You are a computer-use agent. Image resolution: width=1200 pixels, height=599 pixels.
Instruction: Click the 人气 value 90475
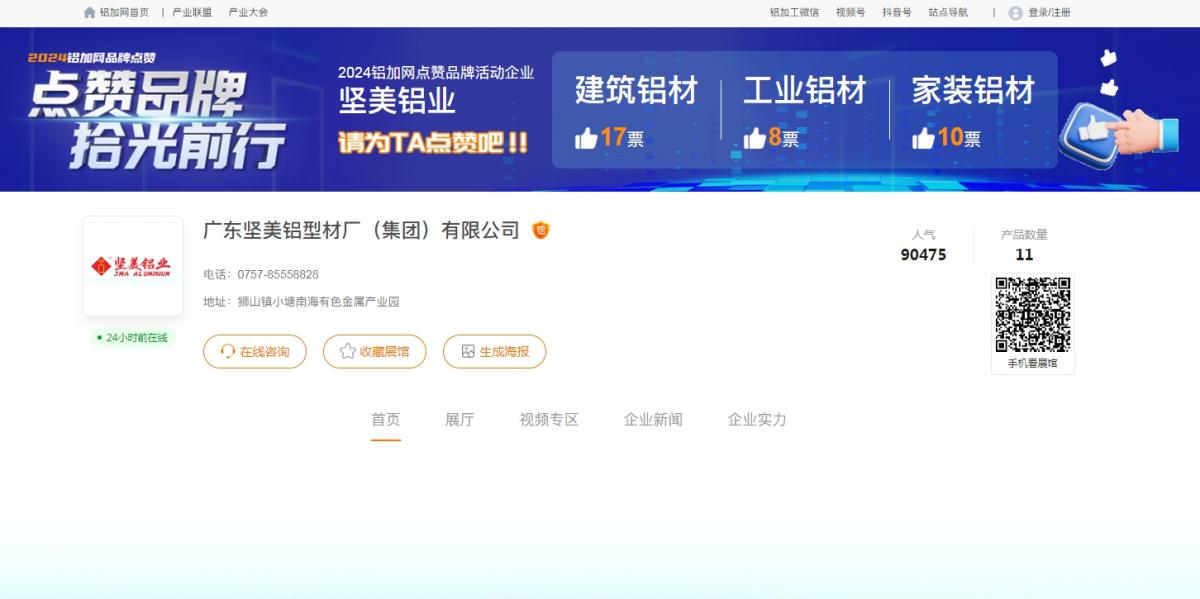point(923,255)
